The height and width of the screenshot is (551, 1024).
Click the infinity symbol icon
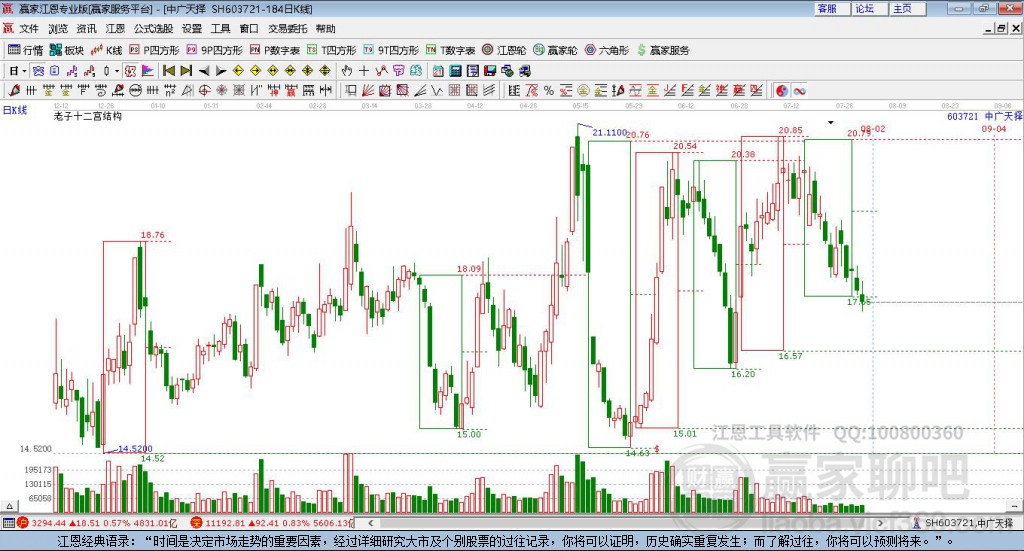tap(799, 91)
